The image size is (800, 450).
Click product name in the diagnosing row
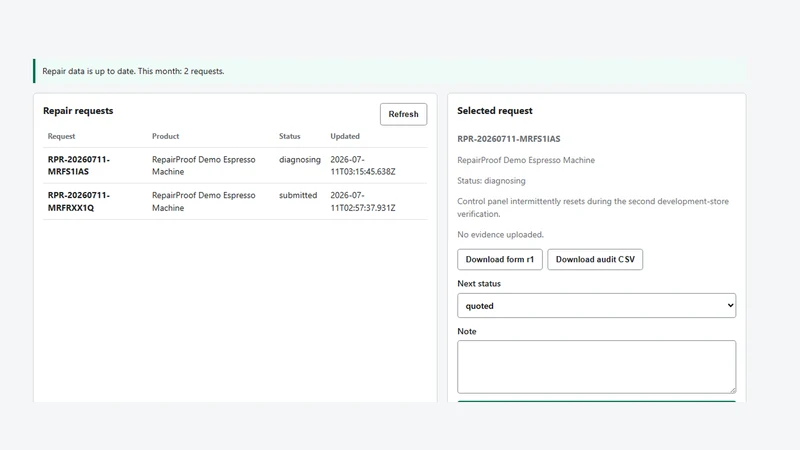click(204, 165)
